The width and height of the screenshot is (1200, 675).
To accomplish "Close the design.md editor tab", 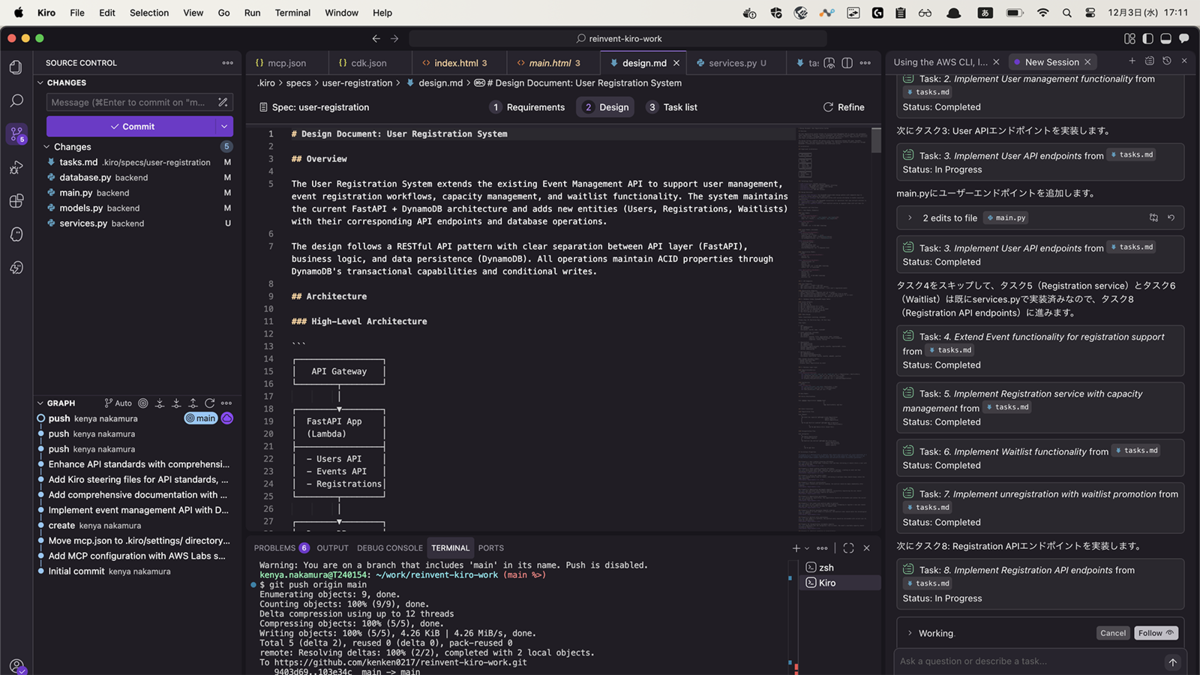I will 677,63.
